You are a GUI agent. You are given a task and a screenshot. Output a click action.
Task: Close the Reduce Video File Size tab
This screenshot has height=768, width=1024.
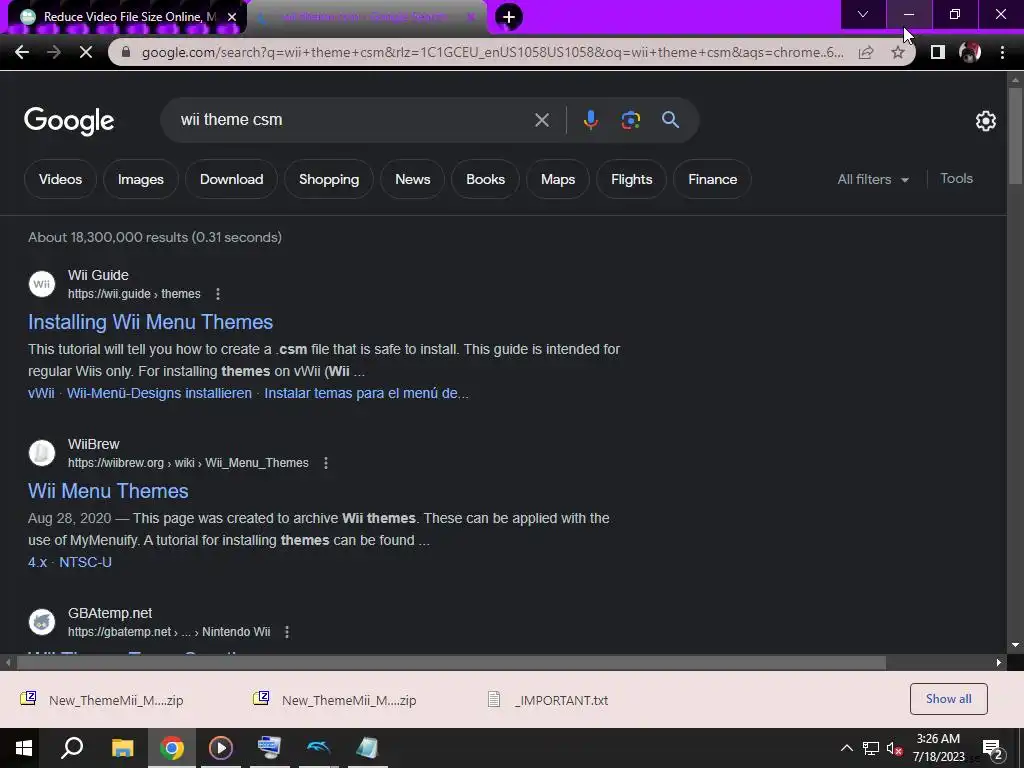click(232, 17)
